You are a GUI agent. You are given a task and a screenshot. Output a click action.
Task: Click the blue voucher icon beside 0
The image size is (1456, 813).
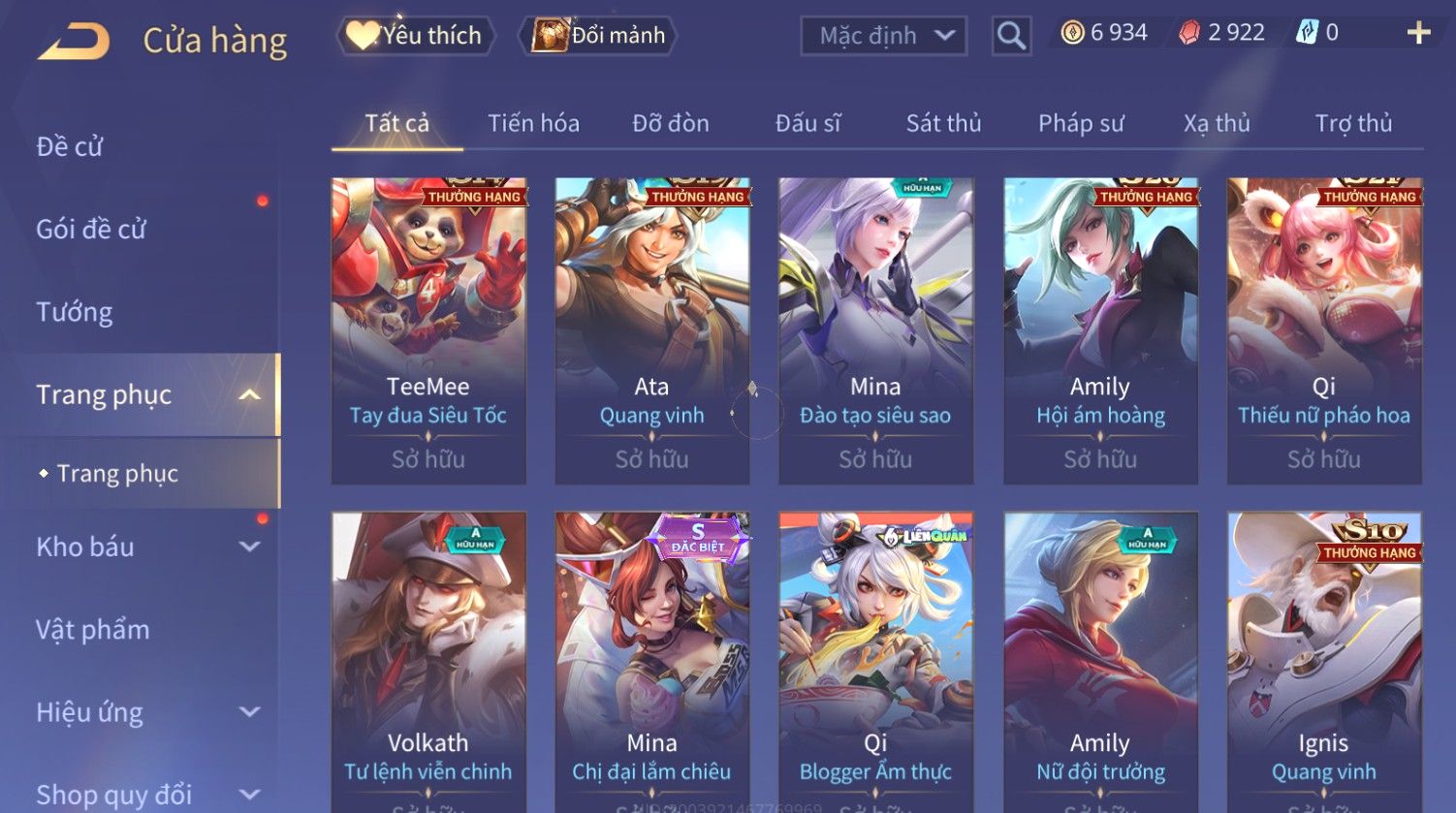[x=1307, y=33]
